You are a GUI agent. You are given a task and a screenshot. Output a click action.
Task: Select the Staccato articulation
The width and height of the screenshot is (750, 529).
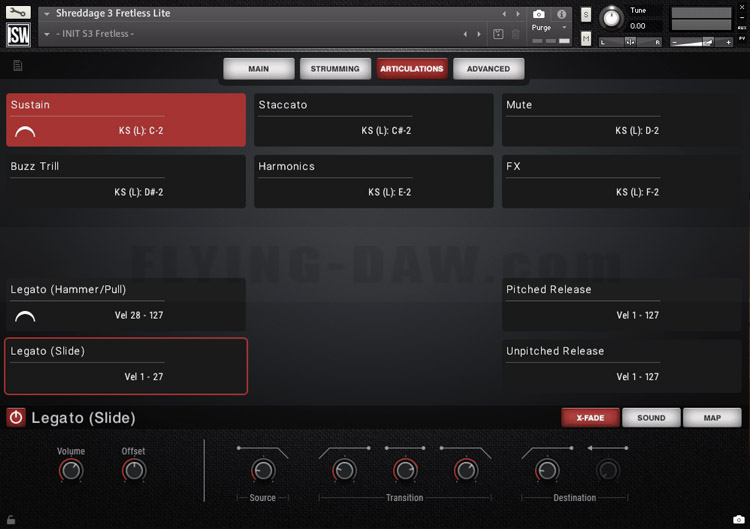coord(374,120)
